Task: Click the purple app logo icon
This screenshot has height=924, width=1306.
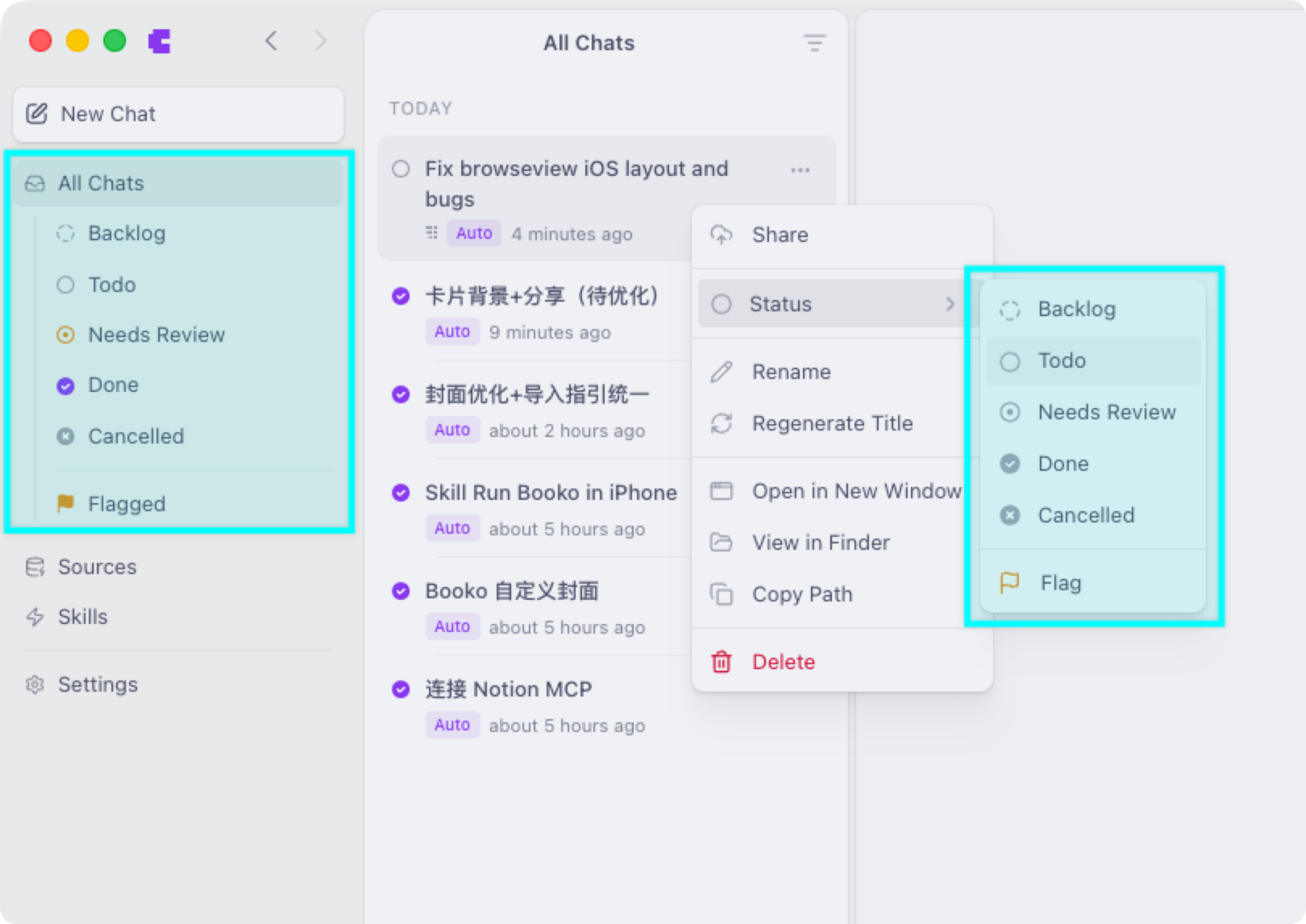Action: click(160, 41)
